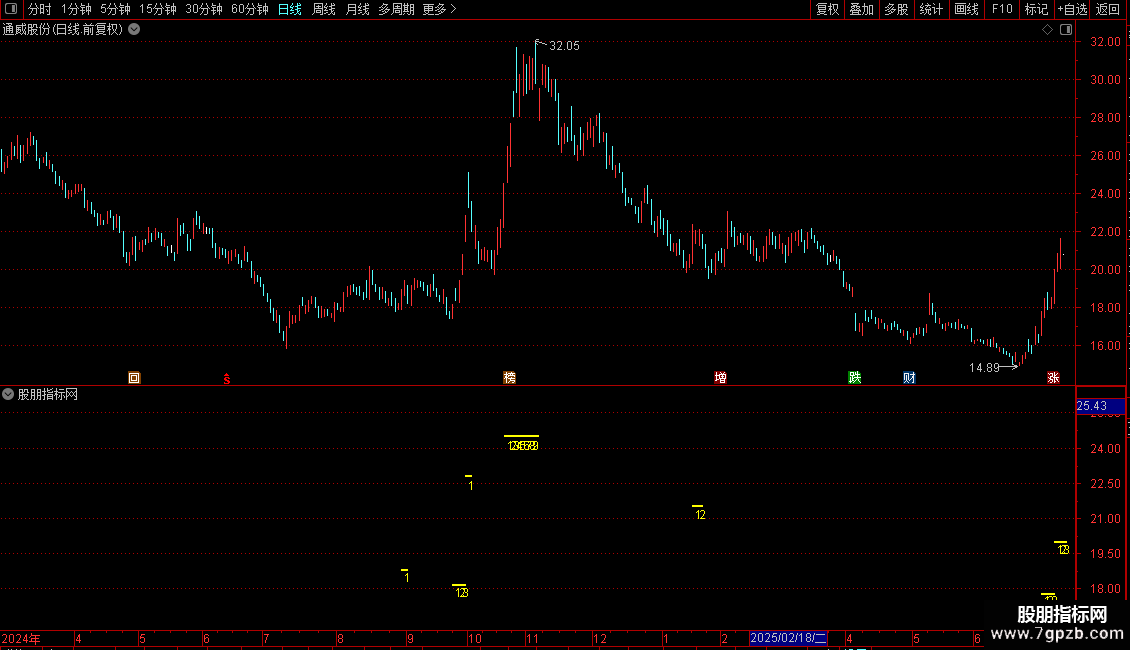Open dropdown beside 通威股份 chart title
This screenshot has height=650, width=1130.
134,30
